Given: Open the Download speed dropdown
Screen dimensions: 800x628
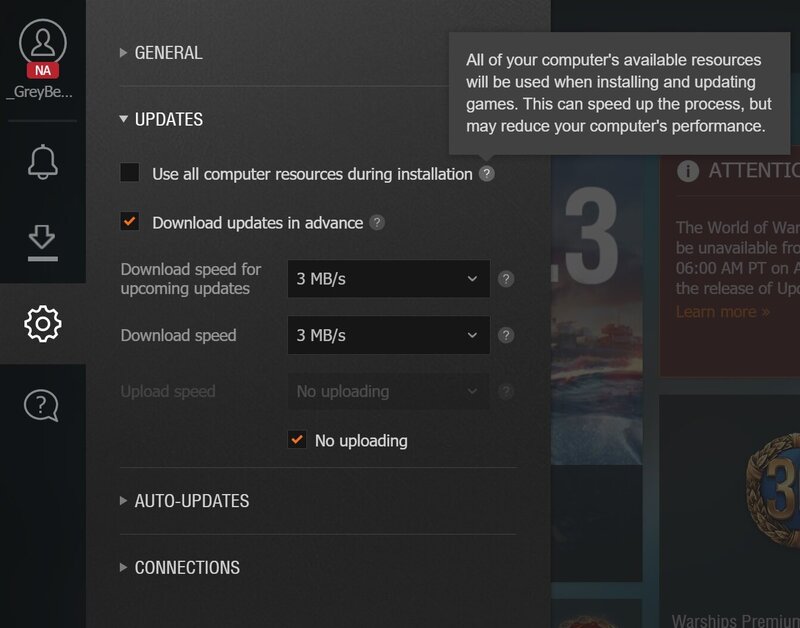Looking at the screenshot, I should 388,336.
